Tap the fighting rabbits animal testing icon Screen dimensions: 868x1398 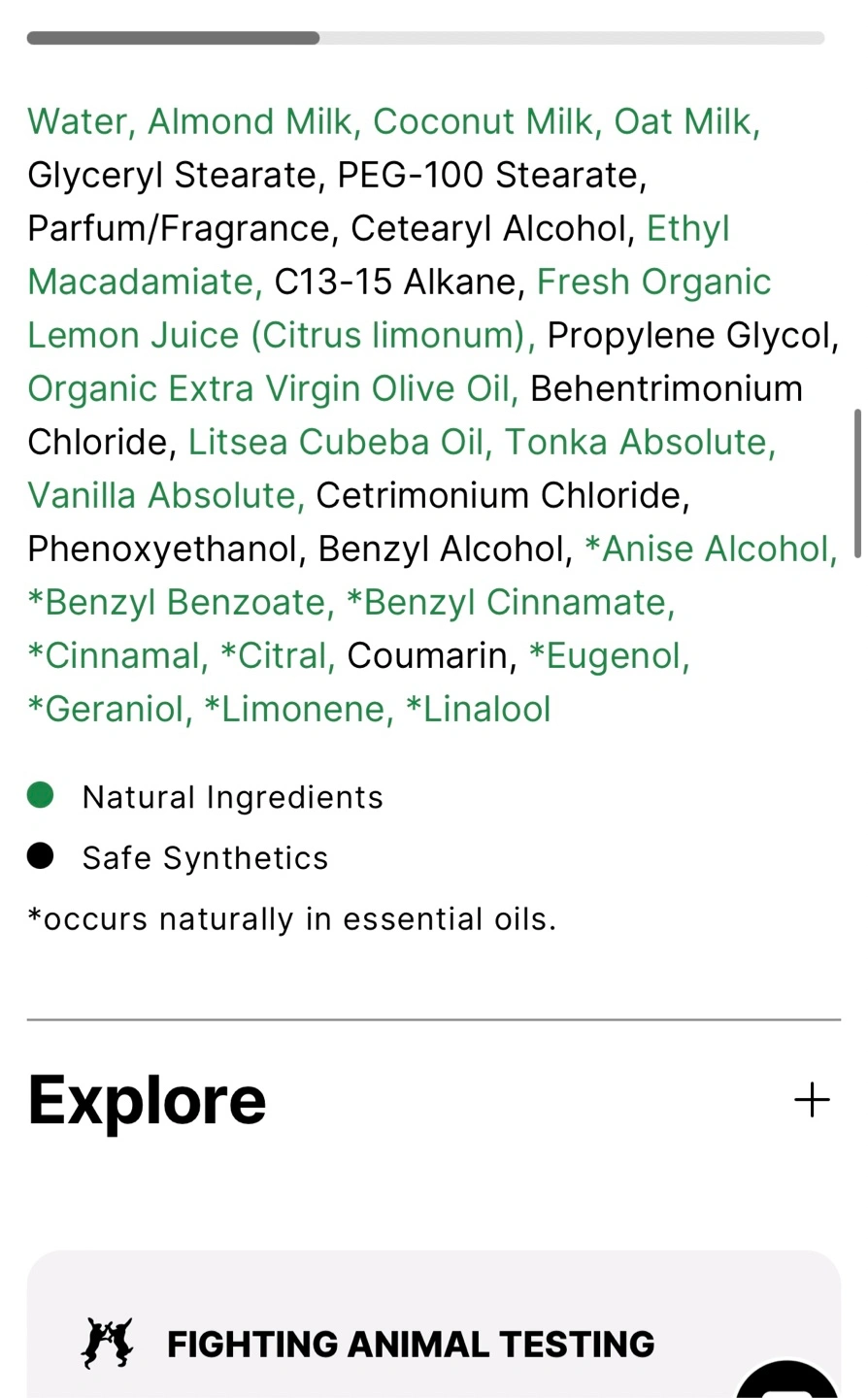click(107, 1344)
